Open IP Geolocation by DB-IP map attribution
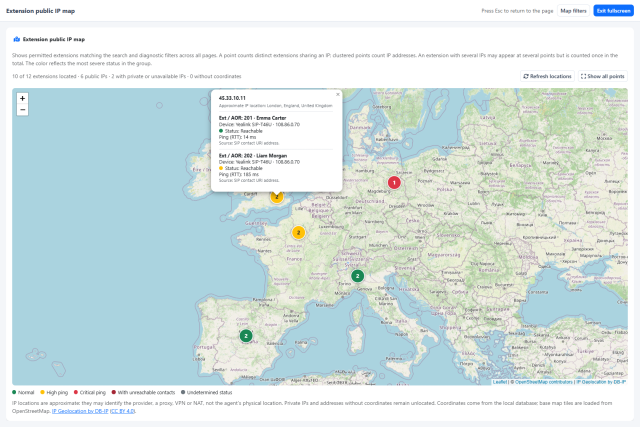This screenshot has width=640, height=427. pos(601,382)
